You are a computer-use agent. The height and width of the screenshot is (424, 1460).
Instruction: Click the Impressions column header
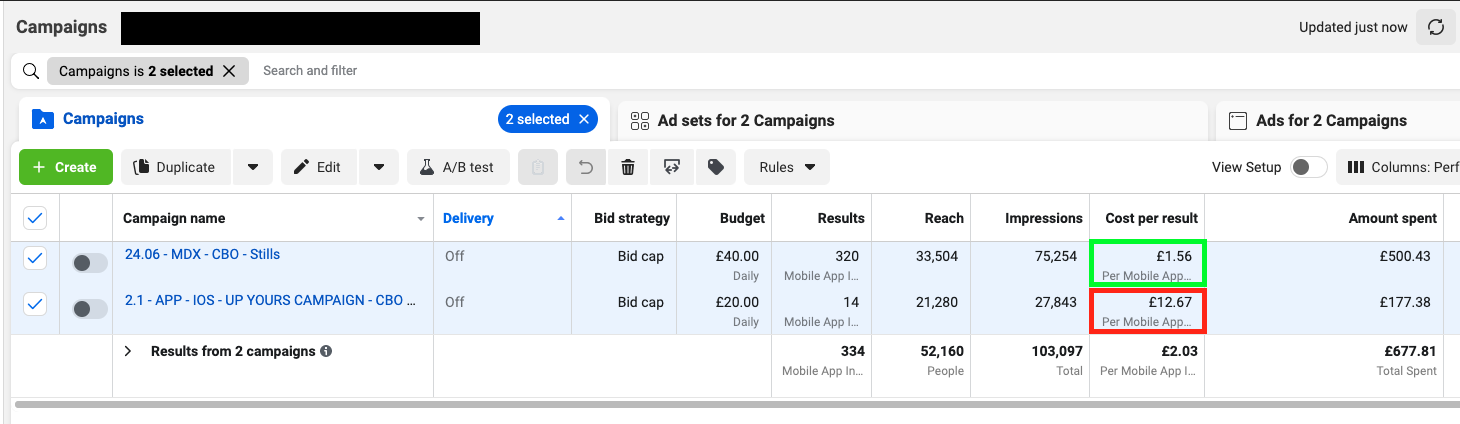(1044, 218)
